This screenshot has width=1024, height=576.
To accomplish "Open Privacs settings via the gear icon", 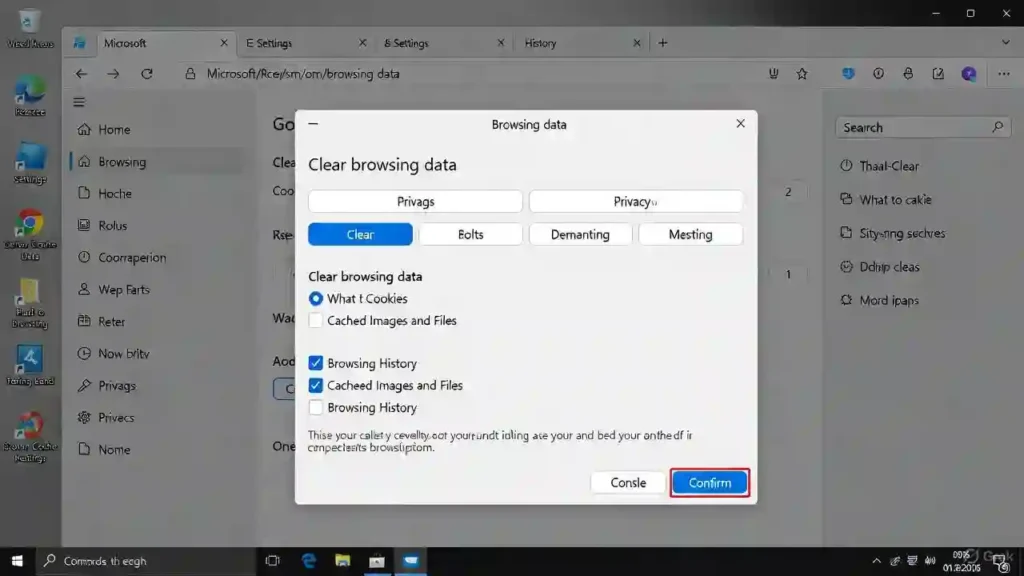I will [x=85, y=417].
